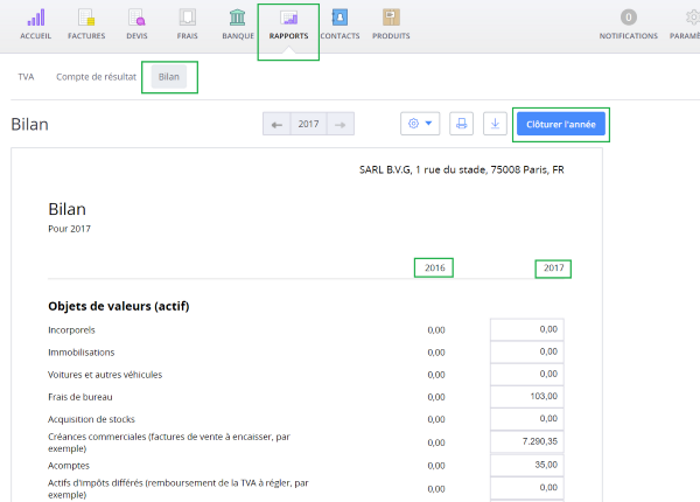Check the Notifications counter
This screenshot has width=700, height=502.
pyautogui.click(x=628, y=19)
